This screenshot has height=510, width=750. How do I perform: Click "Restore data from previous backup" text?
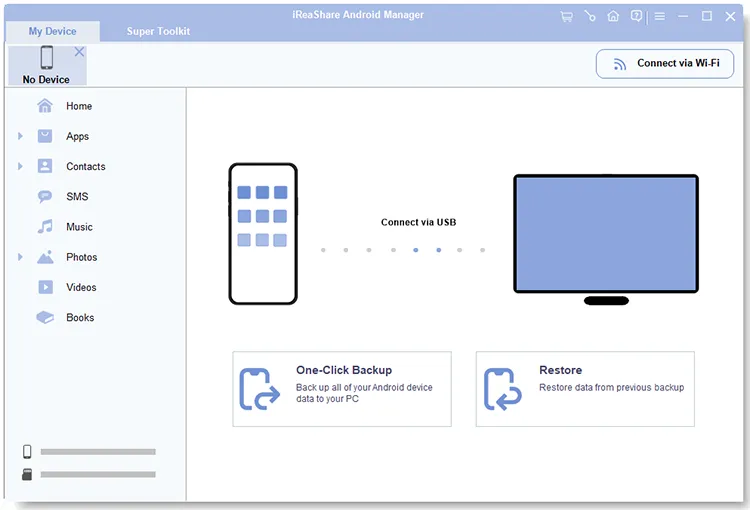[x=612, y=388]
